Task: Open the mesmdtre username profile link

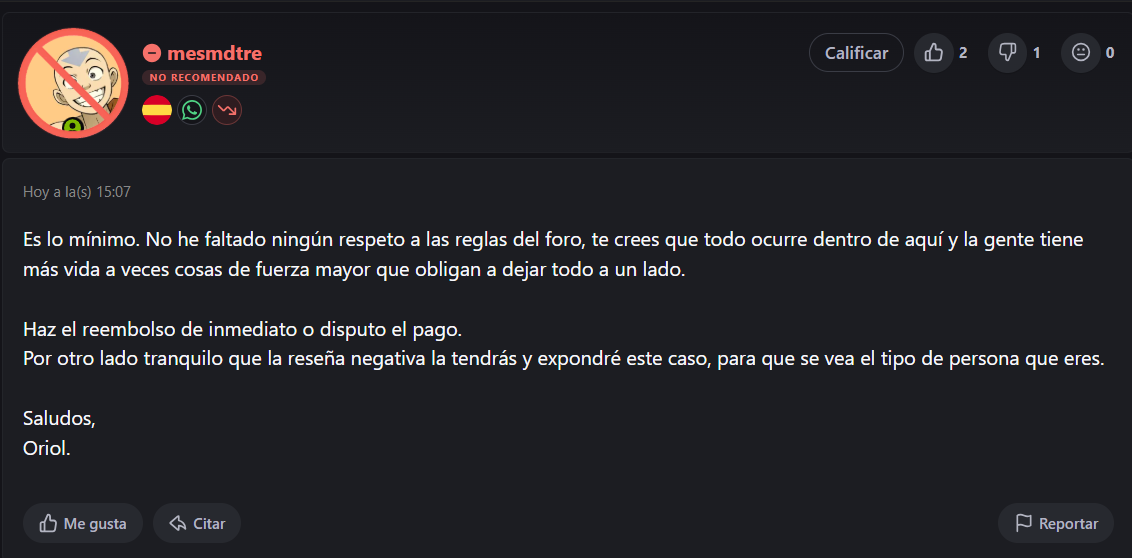Action: (214, 53)
